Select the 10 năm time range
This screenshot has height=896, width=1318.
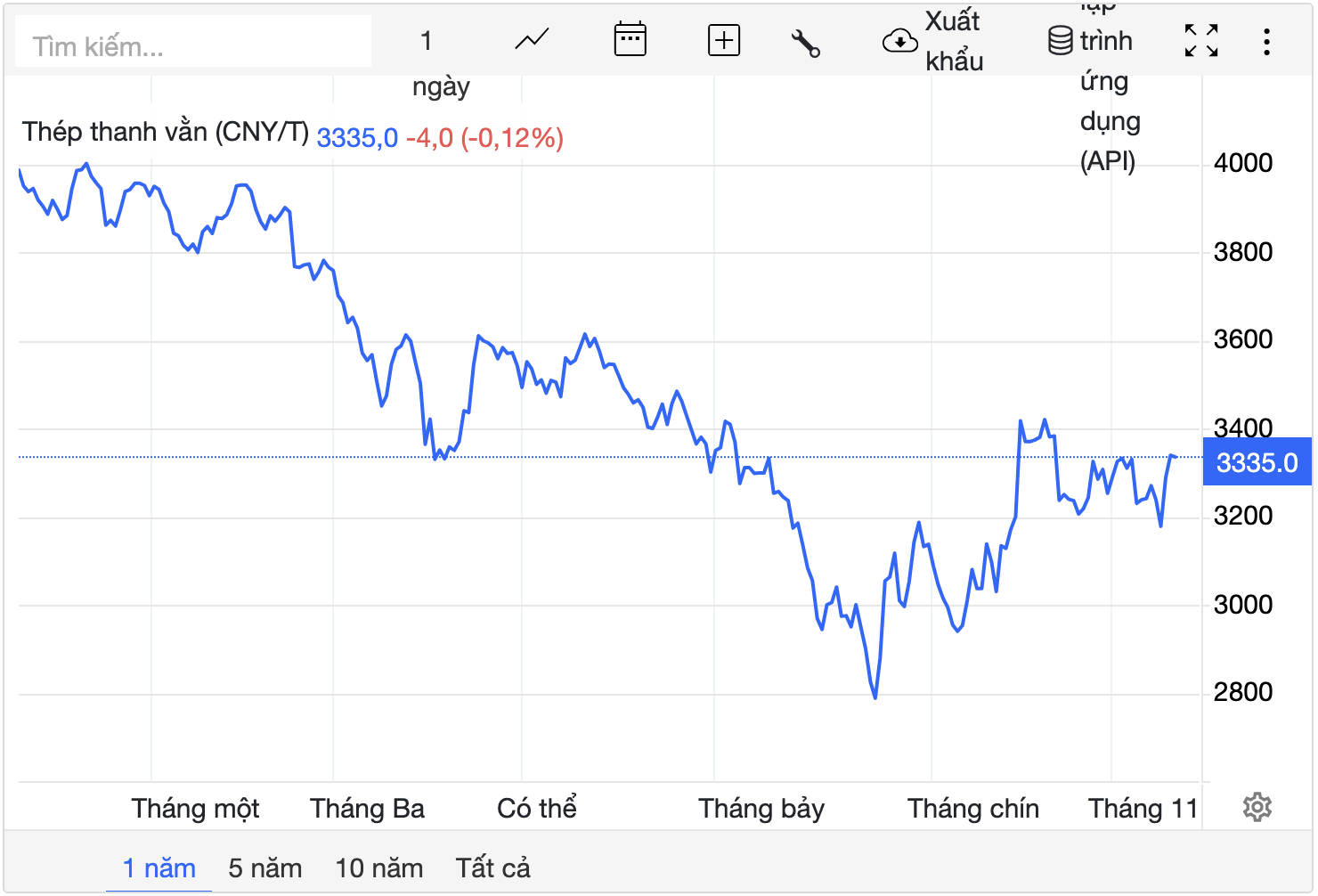click(379, 868)
